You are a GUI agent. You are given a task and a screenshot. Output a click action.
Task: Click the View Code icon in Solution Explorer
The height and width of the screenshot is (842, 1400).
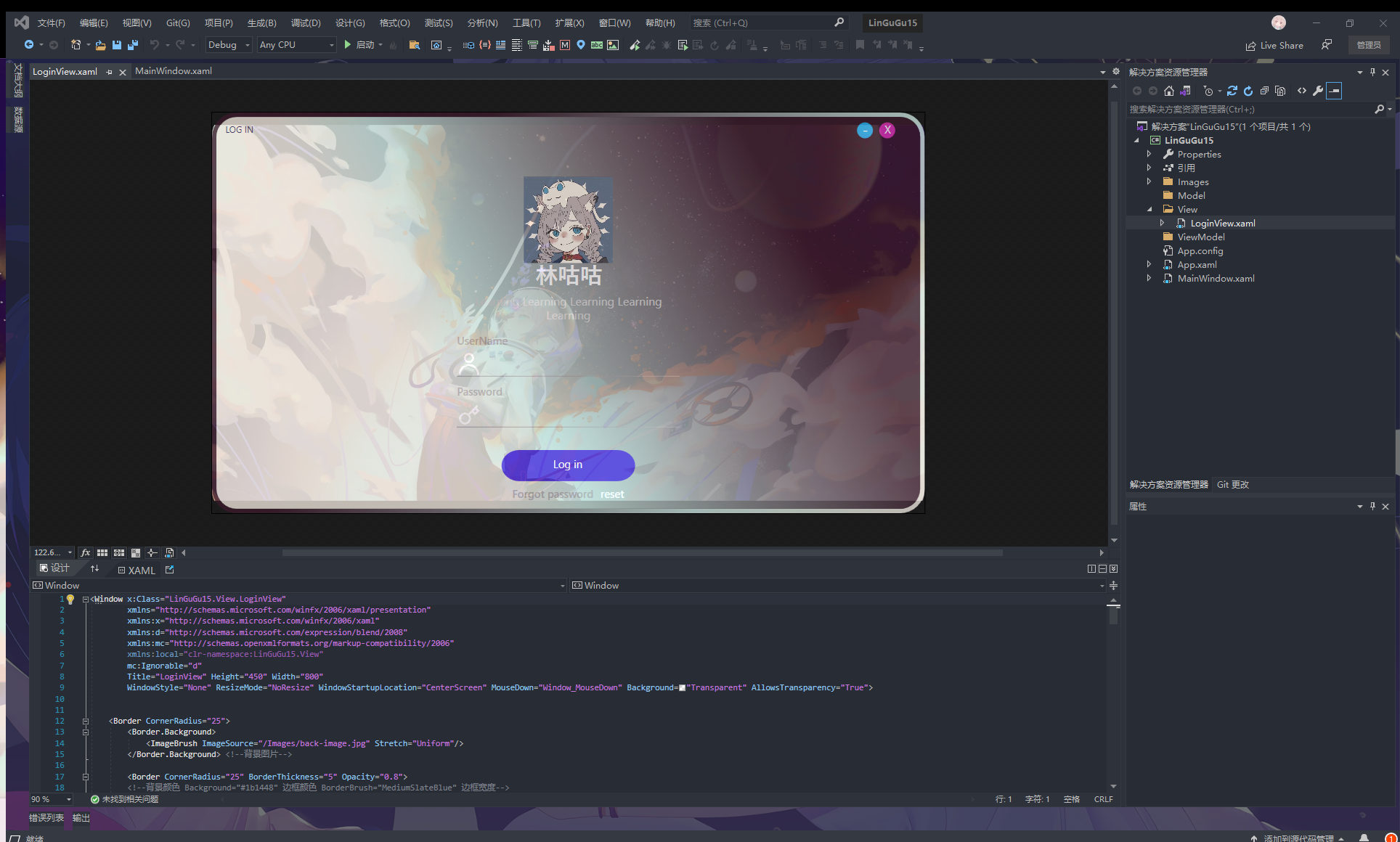click(x=1302, y=91)
